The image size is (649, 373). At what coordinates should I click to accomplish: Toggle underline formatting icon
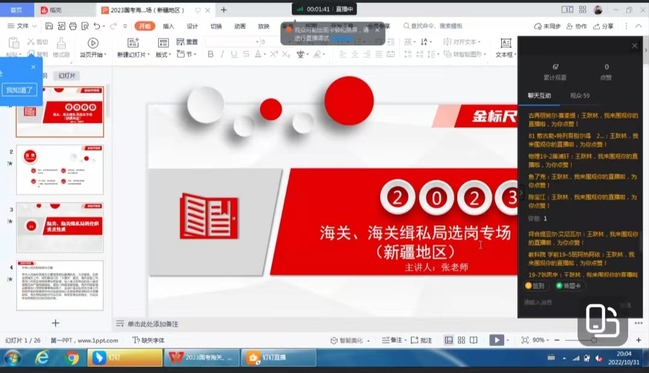coord(234,54)
